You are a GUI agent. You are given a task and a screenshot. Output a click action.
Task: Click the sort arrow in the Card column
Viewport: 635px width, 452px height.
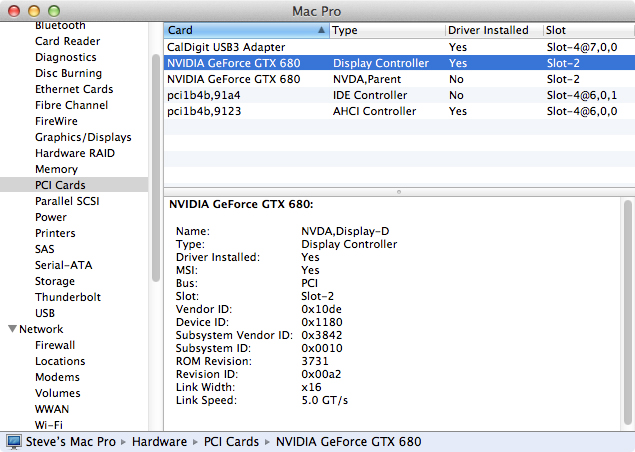(x=321, y=30)
